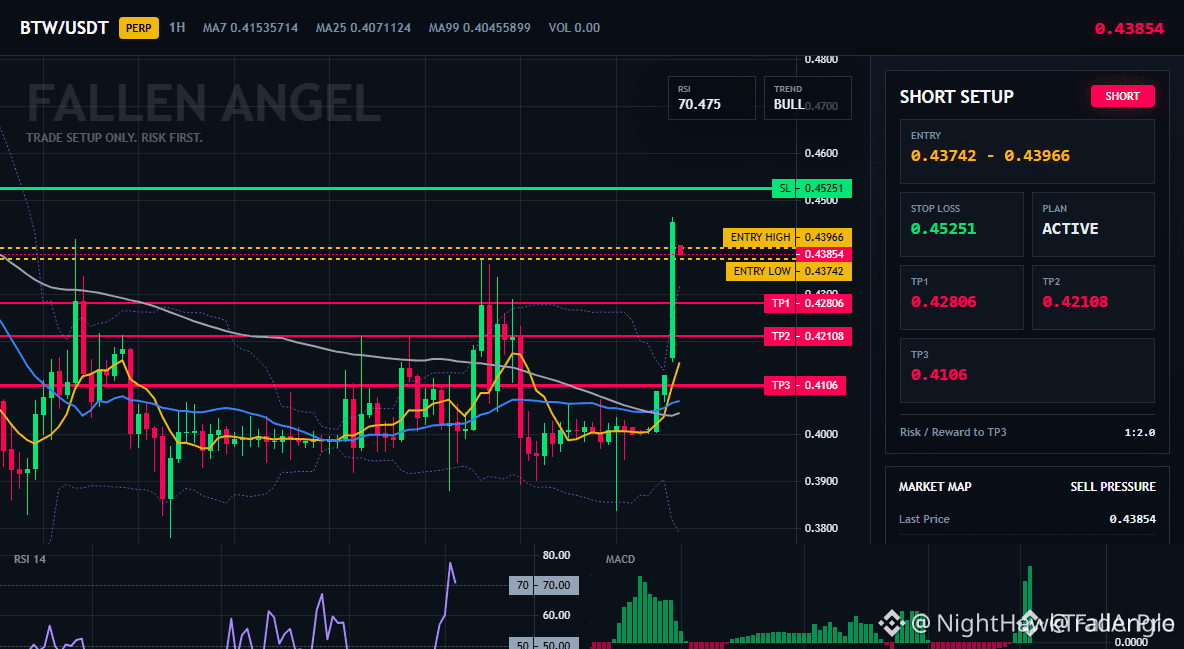The height and width of the screenshot is (649, 1184).
Task: Click the Risk / Reward to TP3 label
Action: pyautogui.click(x=953, y=432)
